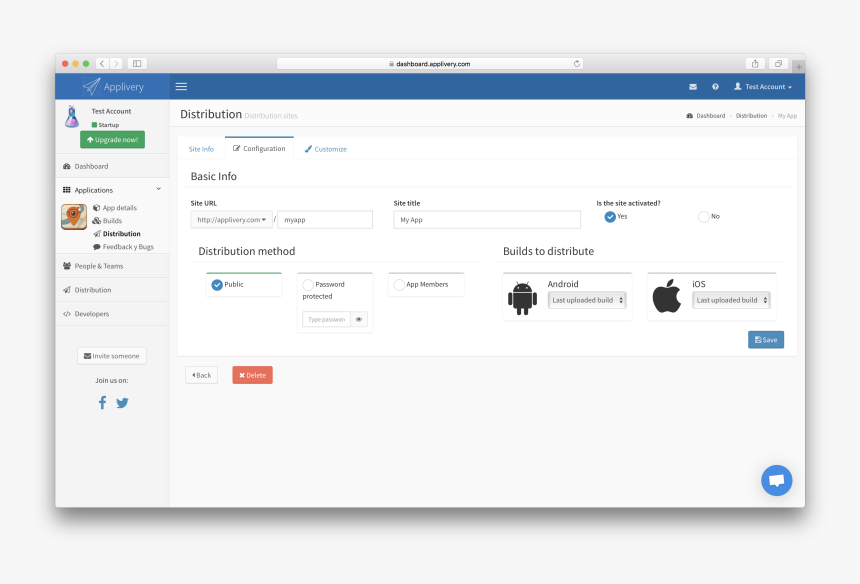Open Android build selection dropdown
This screenshot has width=860, height=584.
pyautogui.click(x=587, y=300)
